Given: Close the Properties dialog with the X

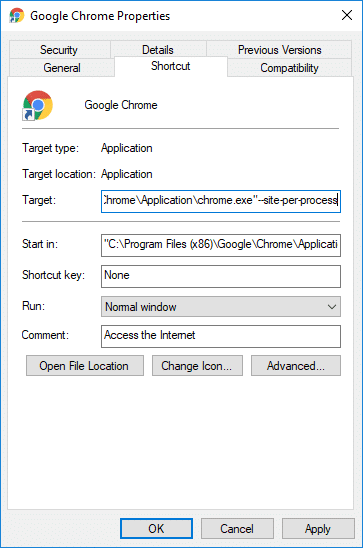Looking at the screenshot, I should coord(347,15).
